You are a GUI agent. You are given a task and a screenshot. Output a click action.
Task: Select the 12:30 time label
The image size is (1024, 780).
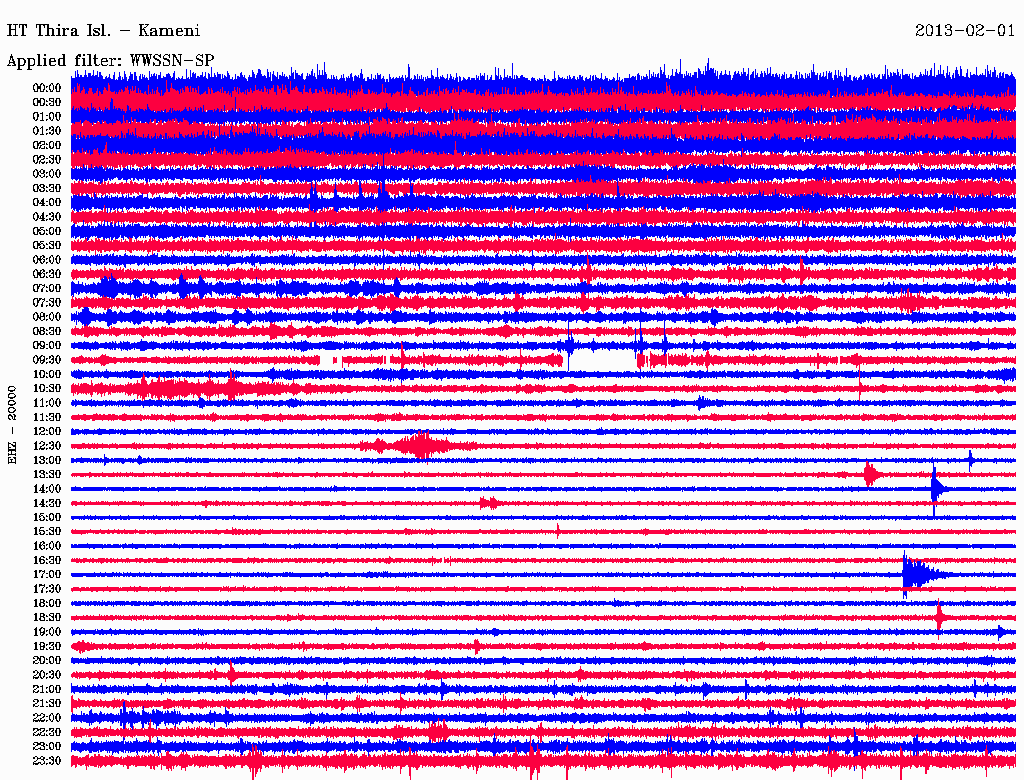47,446
